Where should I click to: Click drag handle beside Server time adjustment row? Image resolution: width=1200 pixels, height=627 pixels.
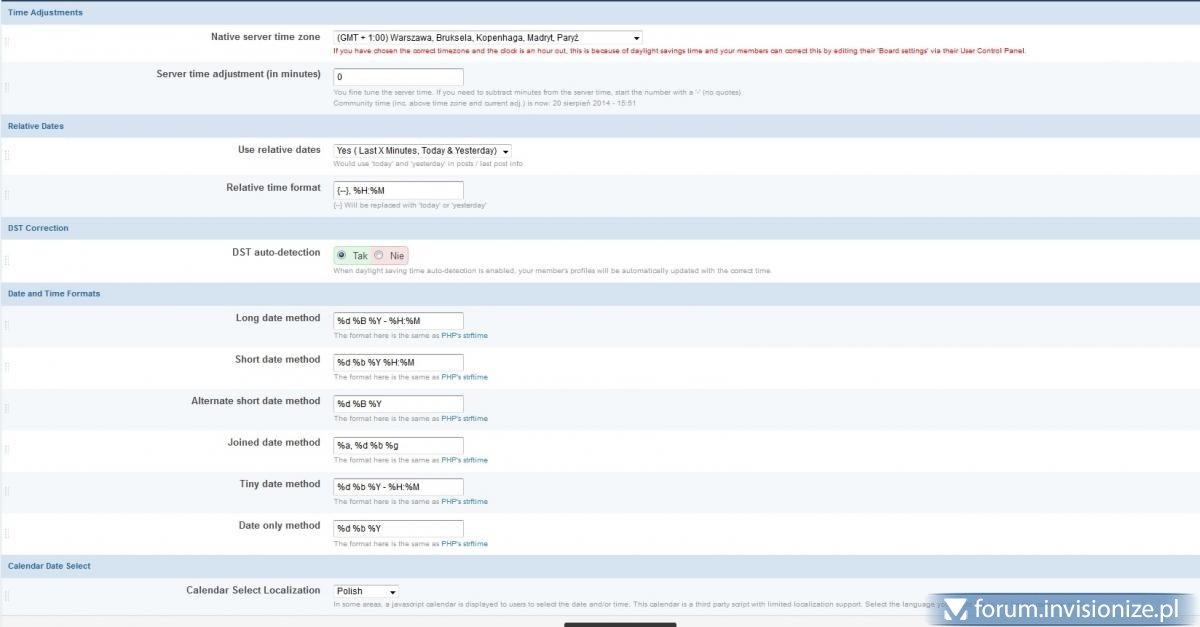coord(6,87)
